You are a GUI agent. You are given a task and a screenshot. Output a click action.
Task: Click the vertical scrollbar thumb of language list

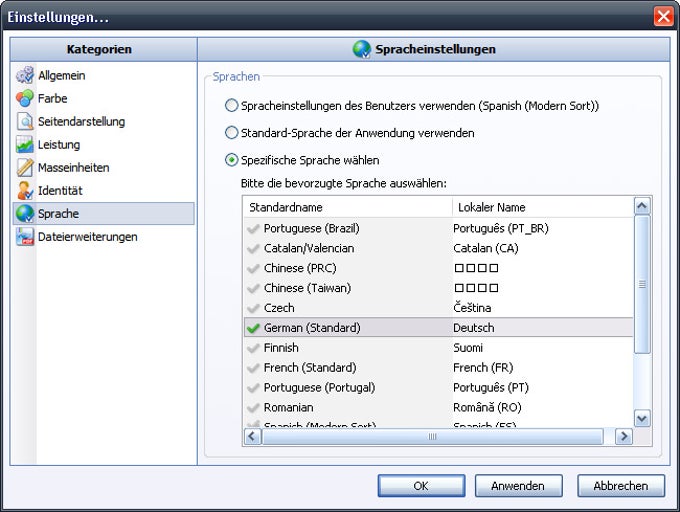tap(642, 284)
